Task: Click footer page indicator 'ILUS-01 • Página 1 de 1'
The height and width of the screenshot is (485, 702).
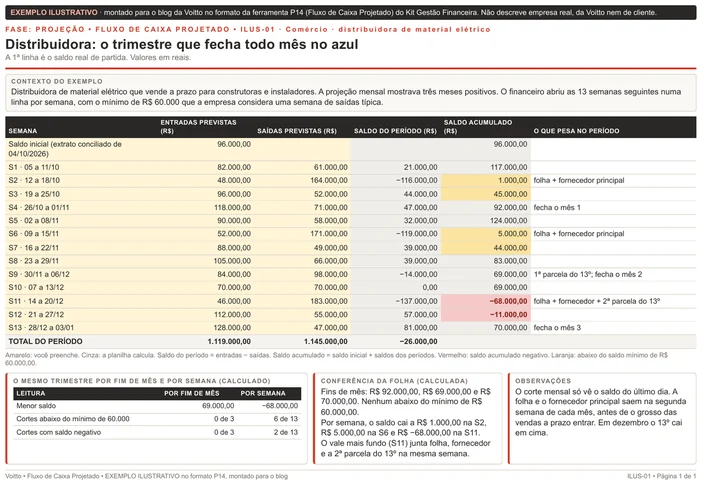Action: pyautogui.click(x=661, y=476)
